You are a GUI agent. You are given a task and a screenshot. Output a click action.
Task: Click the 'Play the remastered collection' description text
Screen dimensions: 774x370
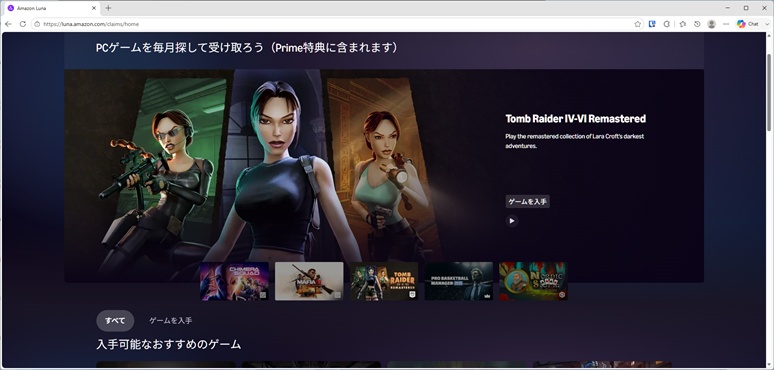(x=575, y=141)
